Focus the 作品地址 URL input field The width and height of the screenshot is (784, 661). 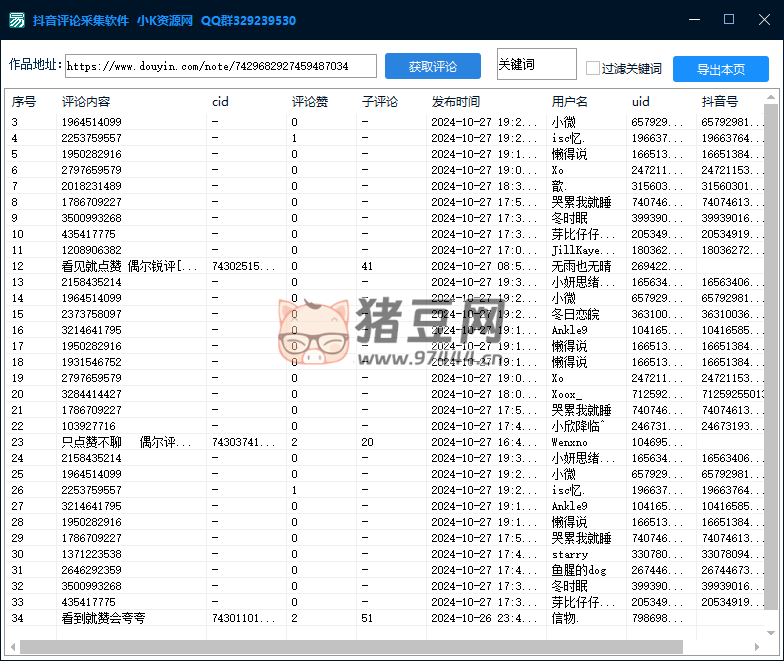[220, 66]
